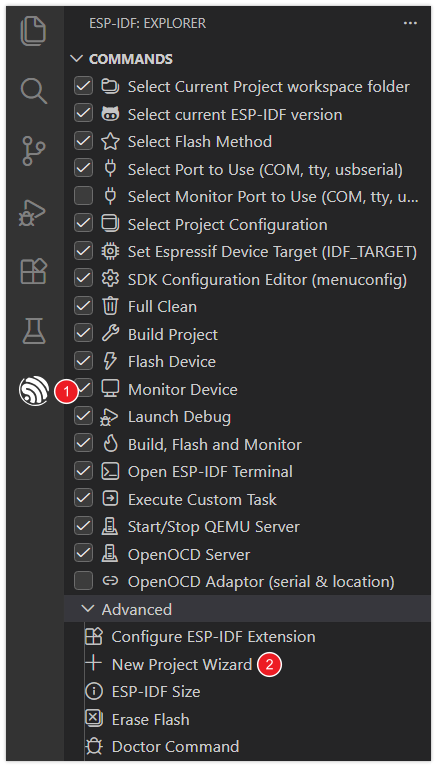Collapse the Advanced section chevron
Viewport: 437px width, 767px height.
[88, 609]
